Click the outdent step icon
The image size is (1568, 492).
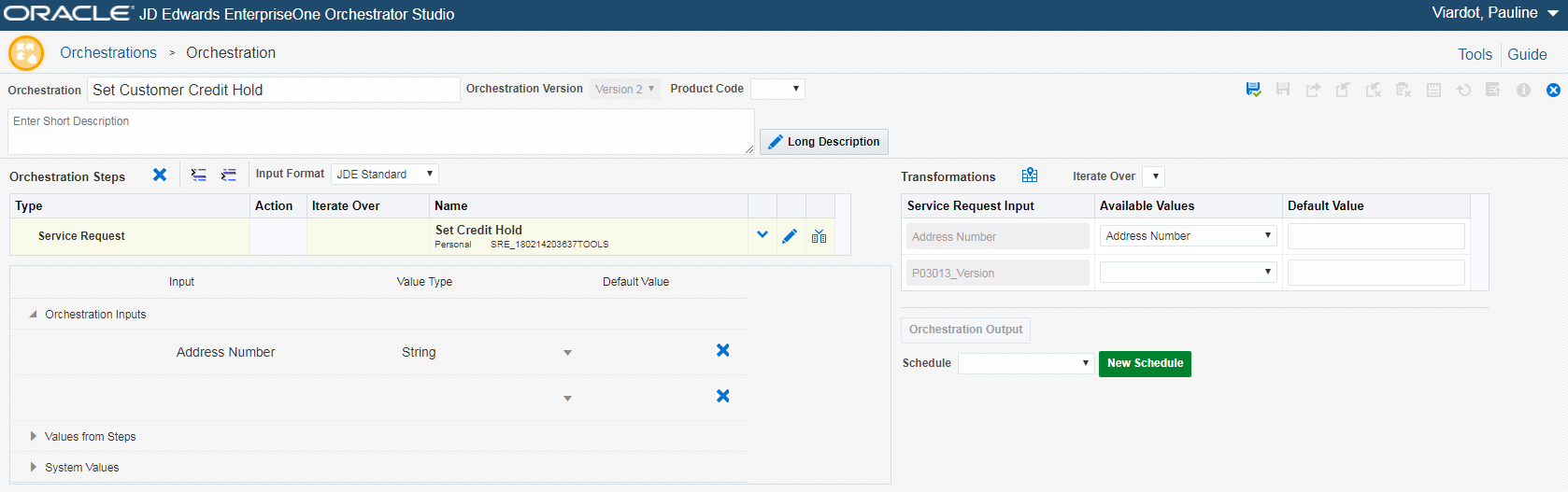pos(198,175)
